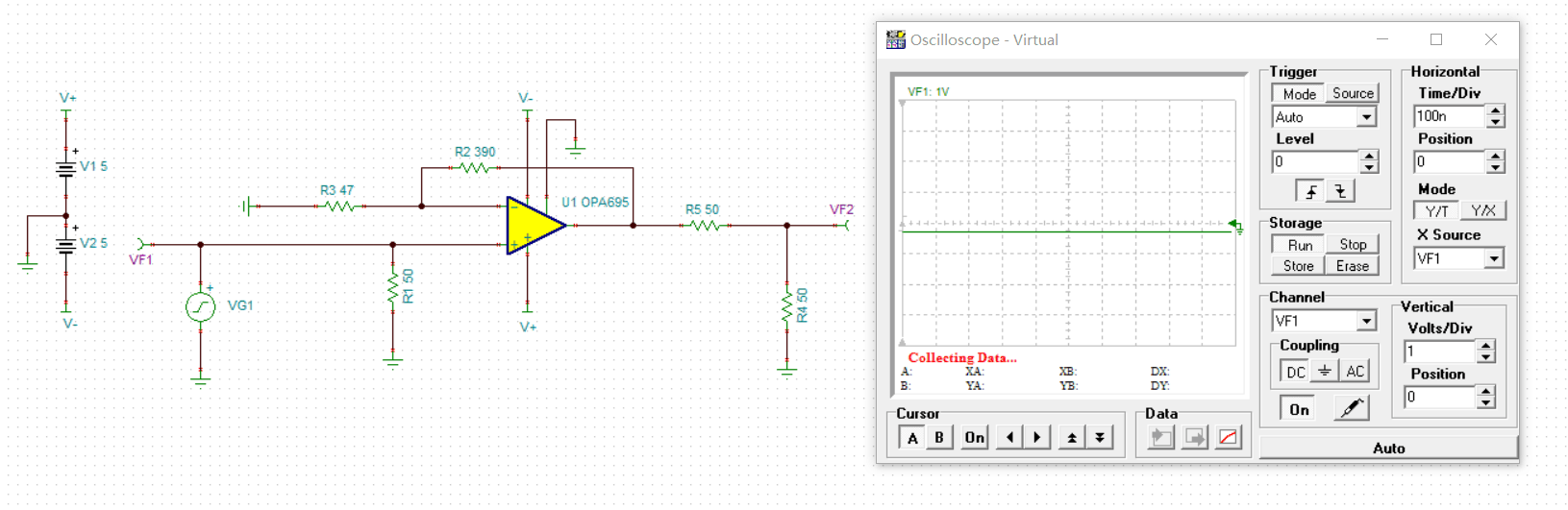Select rising edge trigger icon
The image size is (1568, 510).
coord(1310,191)
